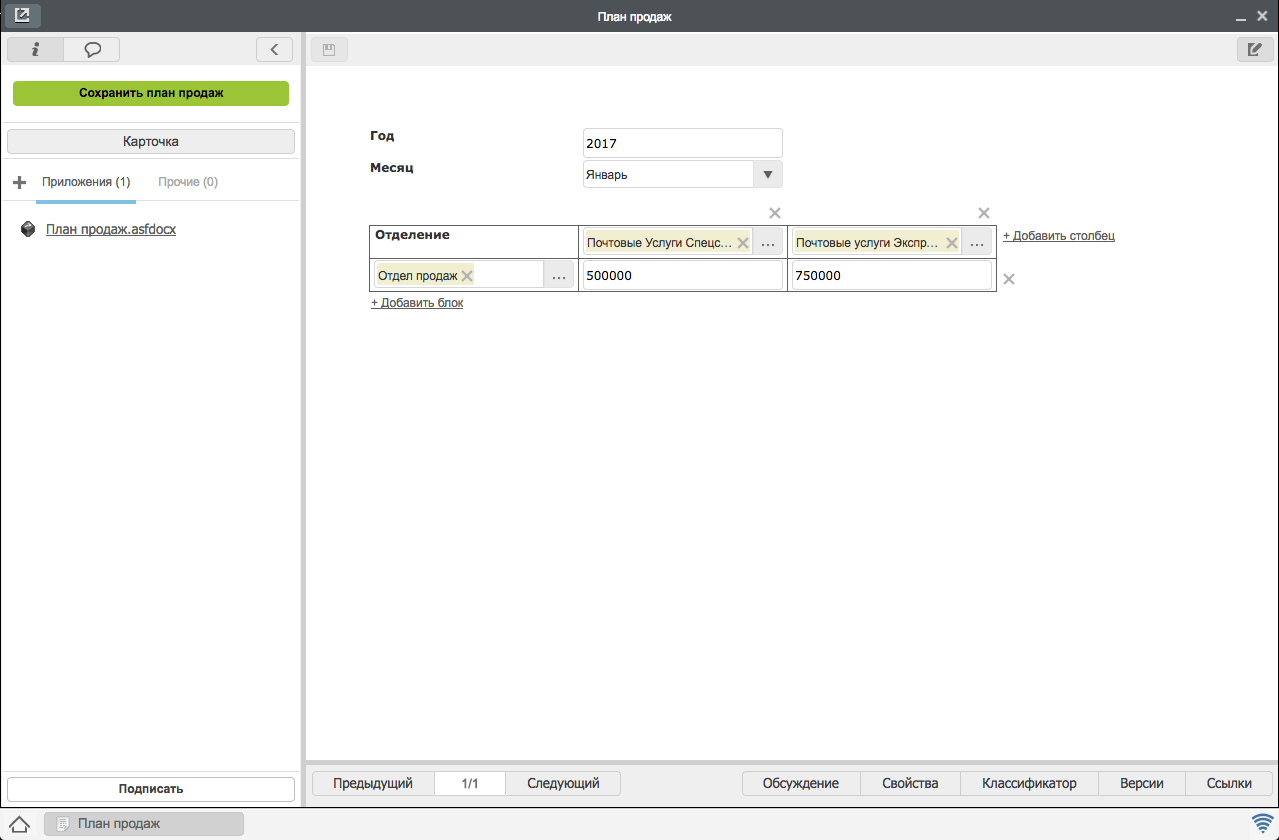Open the Обсуждение tab
Image resolution: width=1279 pixels, height=840 pixels.
coord(800,783)
